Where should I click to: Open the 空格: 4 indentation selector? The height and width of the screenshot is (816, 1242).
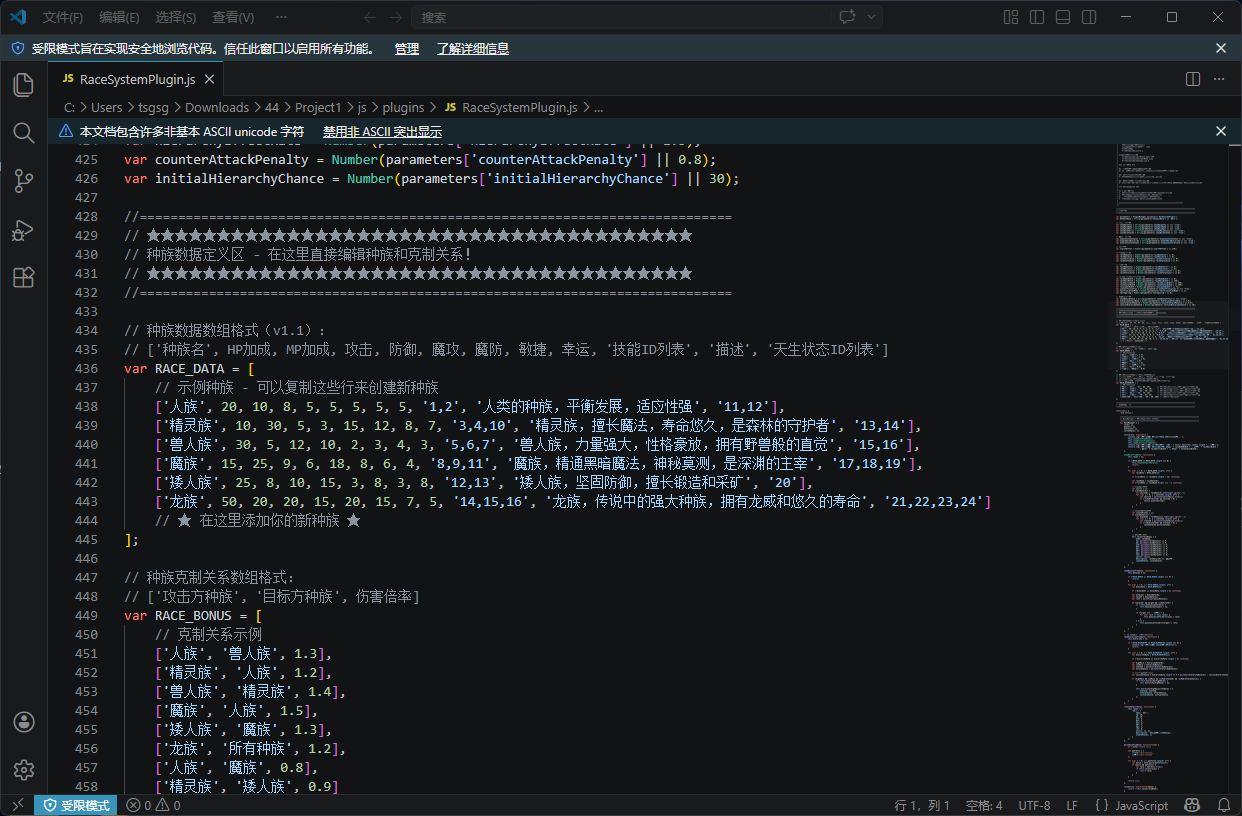coord(984,805)
